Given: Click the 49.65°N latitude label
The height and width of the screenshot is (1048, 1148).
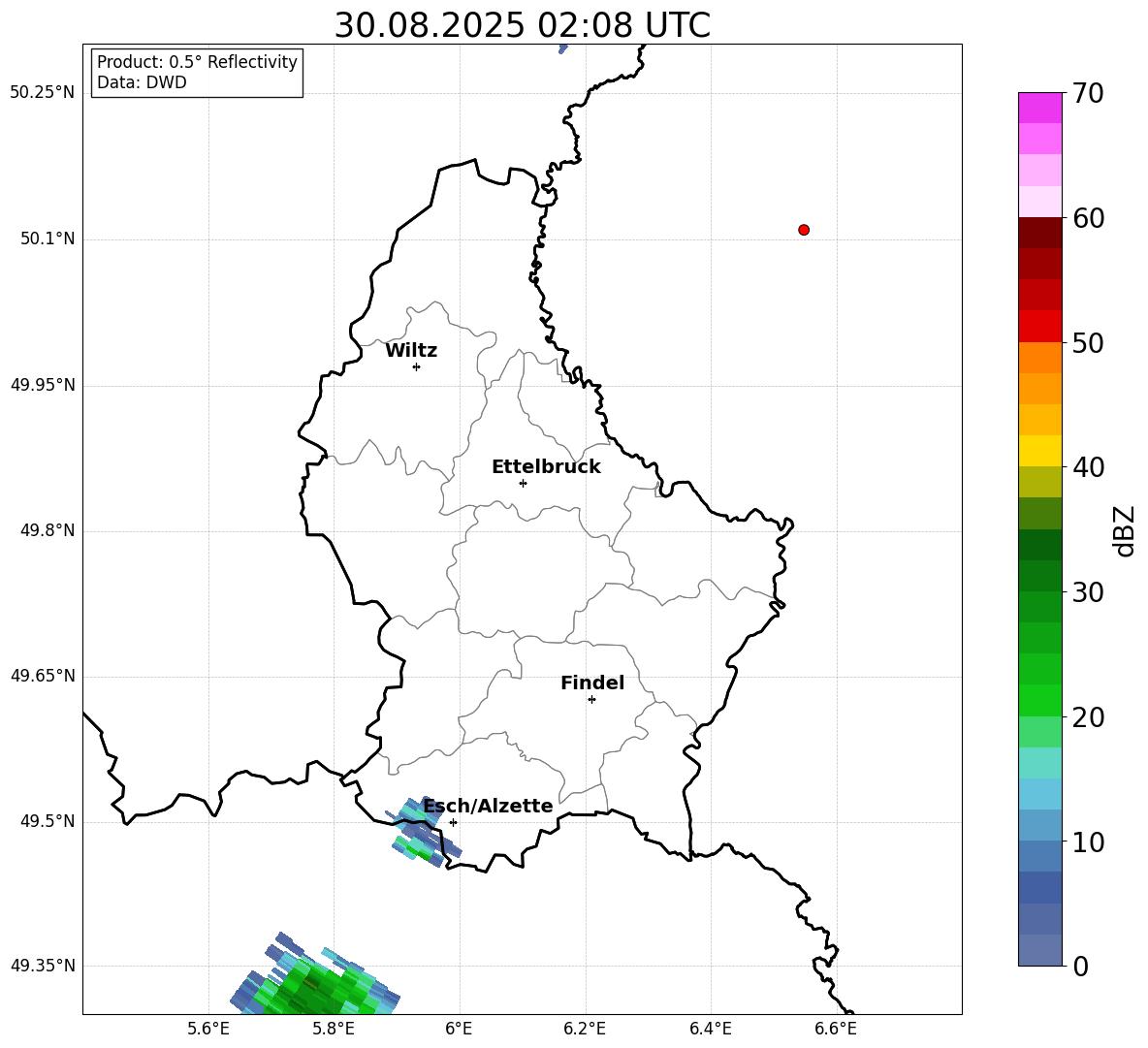Looking at the screenshot, I should 43,675.
